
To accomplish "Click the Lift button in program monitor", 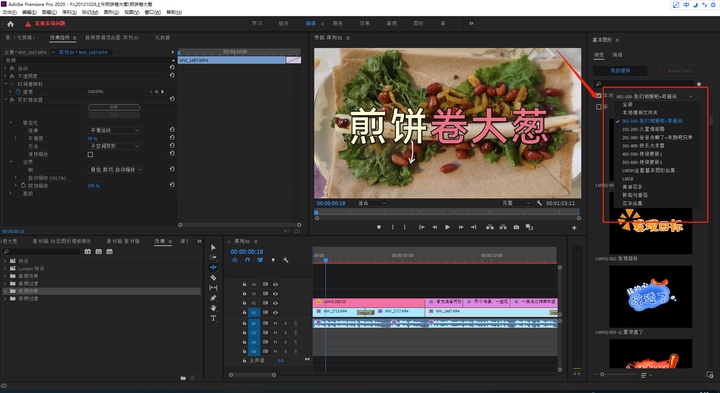I will pyautogui.click(x=490, y=227).
